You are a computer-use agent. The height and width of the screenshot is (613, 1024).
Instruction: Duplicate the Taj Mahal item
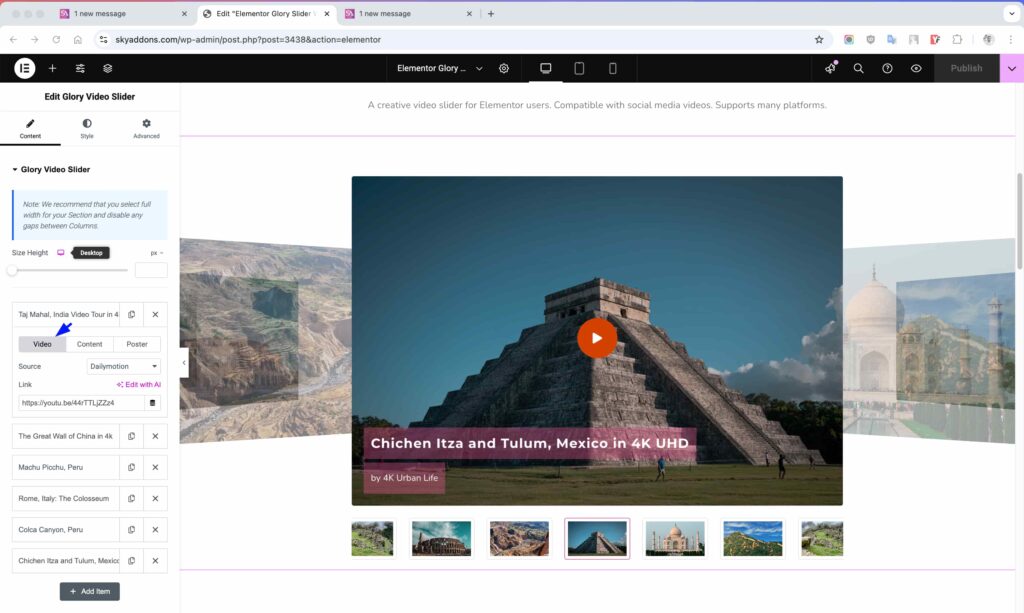click(x=131, y=315)
